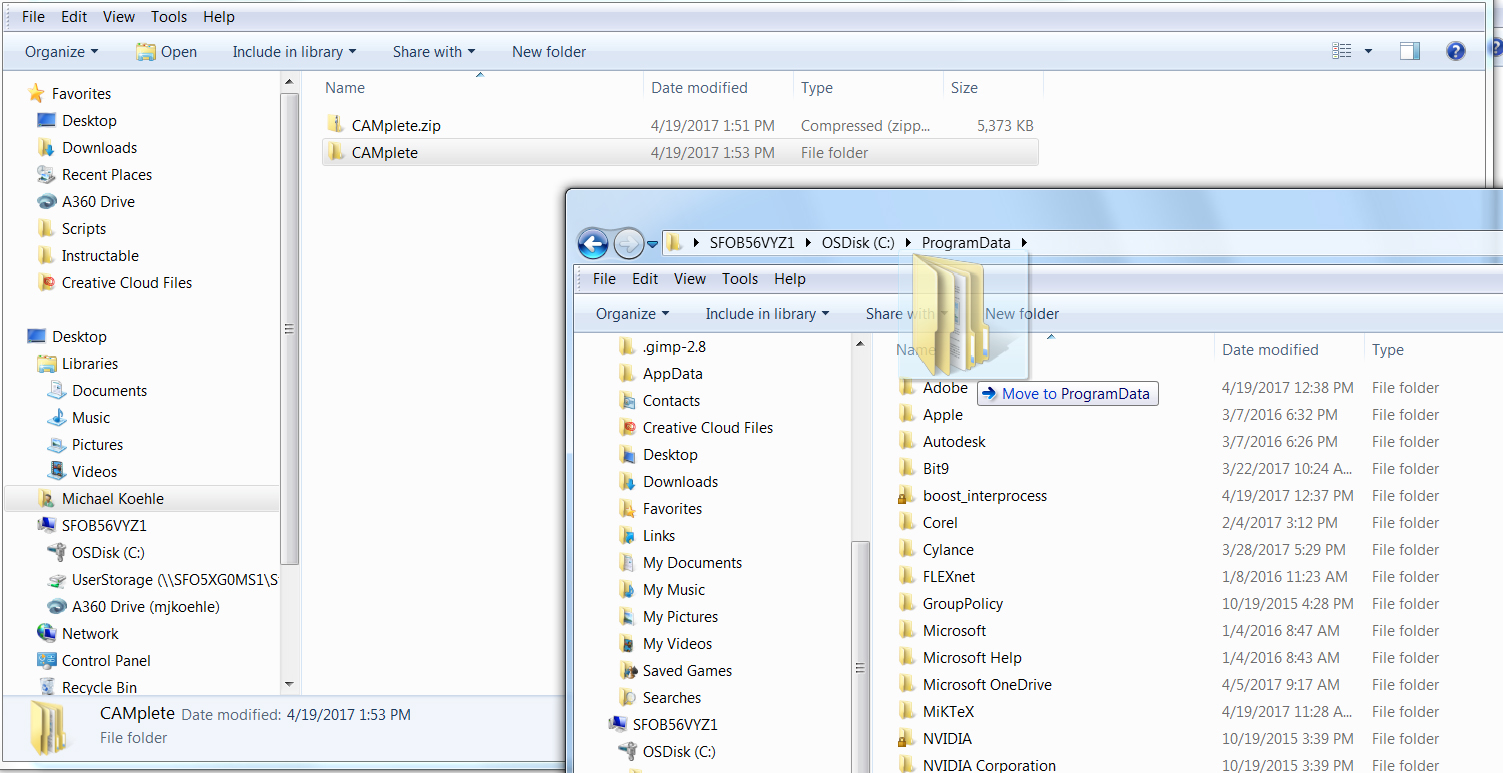Screen dimensions: 1503x773
Task: Click New folder in the back window toolbar
Action: (x=549, y=51)
